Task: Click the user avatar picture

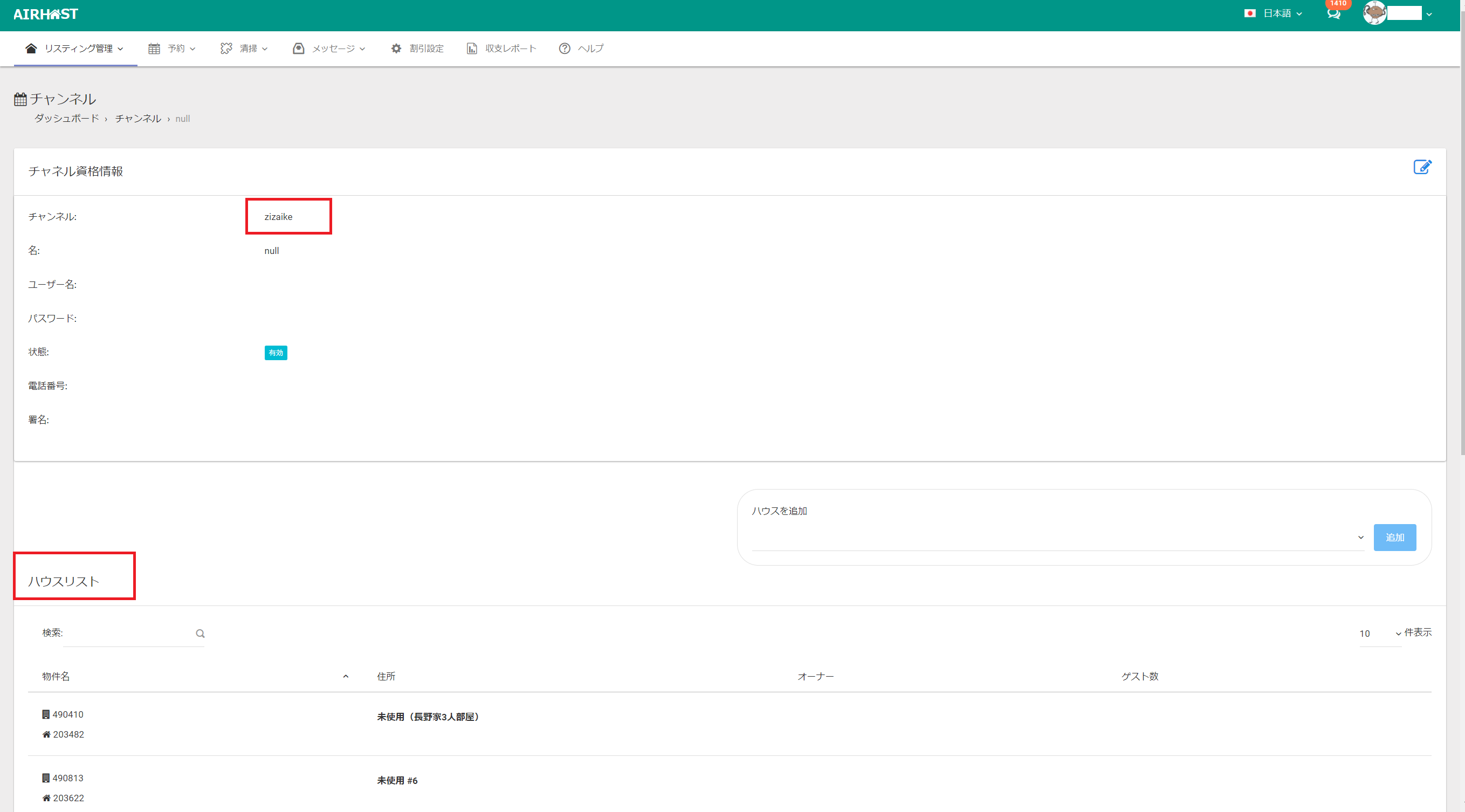Action: coord(1374,13)
